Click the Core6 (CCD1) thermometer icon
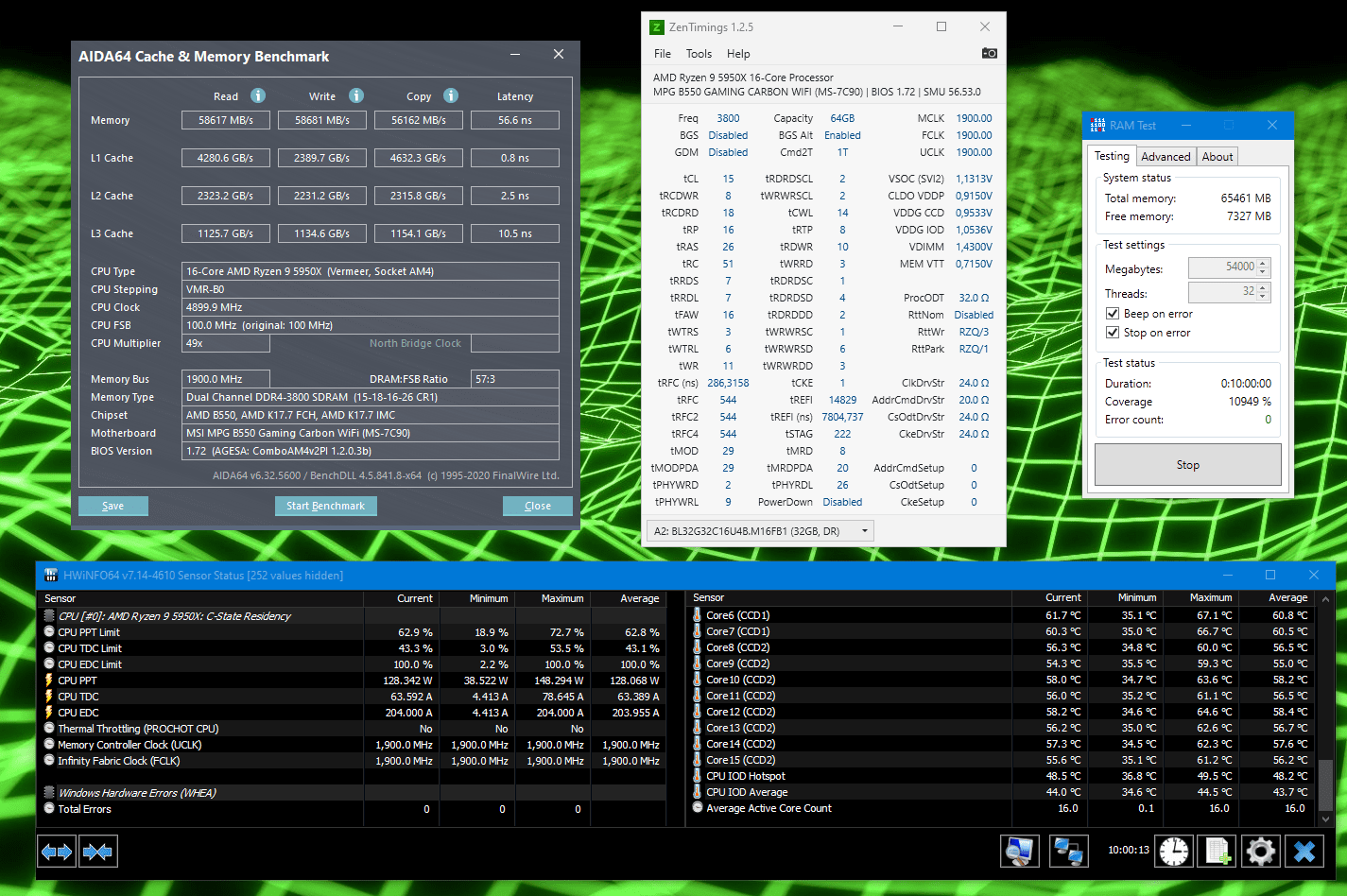Viewport: 1347px width, 896px height. (698, 614)
